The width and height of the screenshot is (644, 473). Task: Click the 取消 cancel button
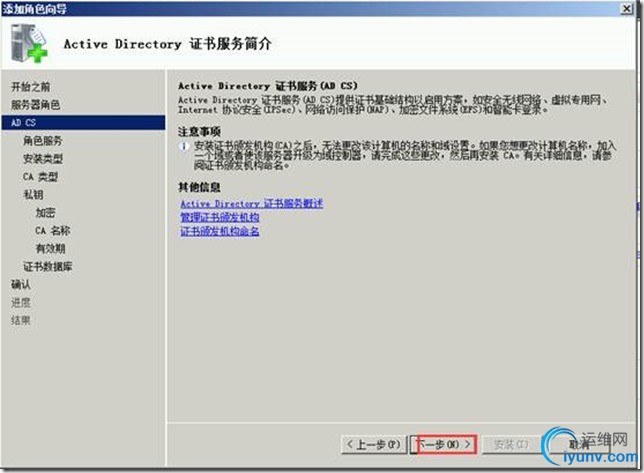coord(578,444)
